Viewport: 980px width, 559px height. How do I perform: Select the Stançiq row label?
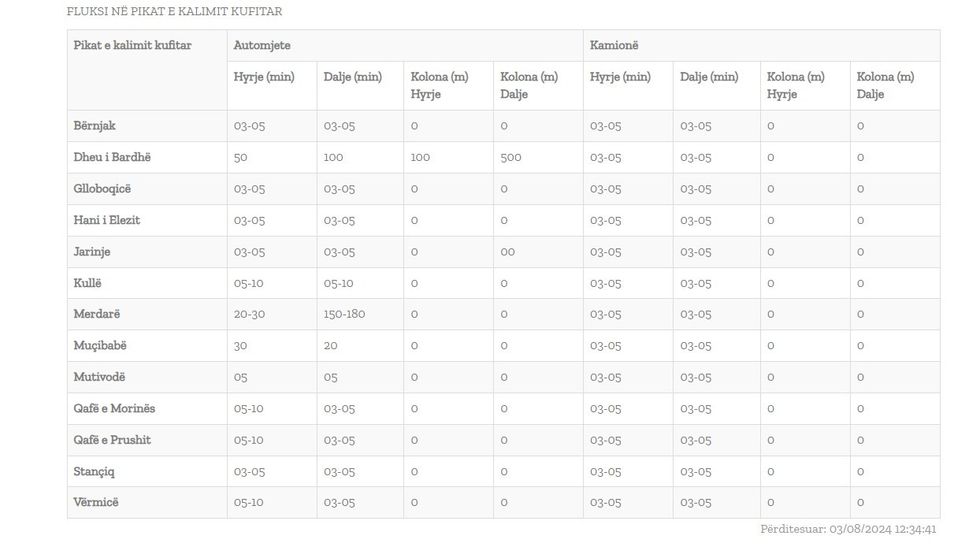point(94,471)
